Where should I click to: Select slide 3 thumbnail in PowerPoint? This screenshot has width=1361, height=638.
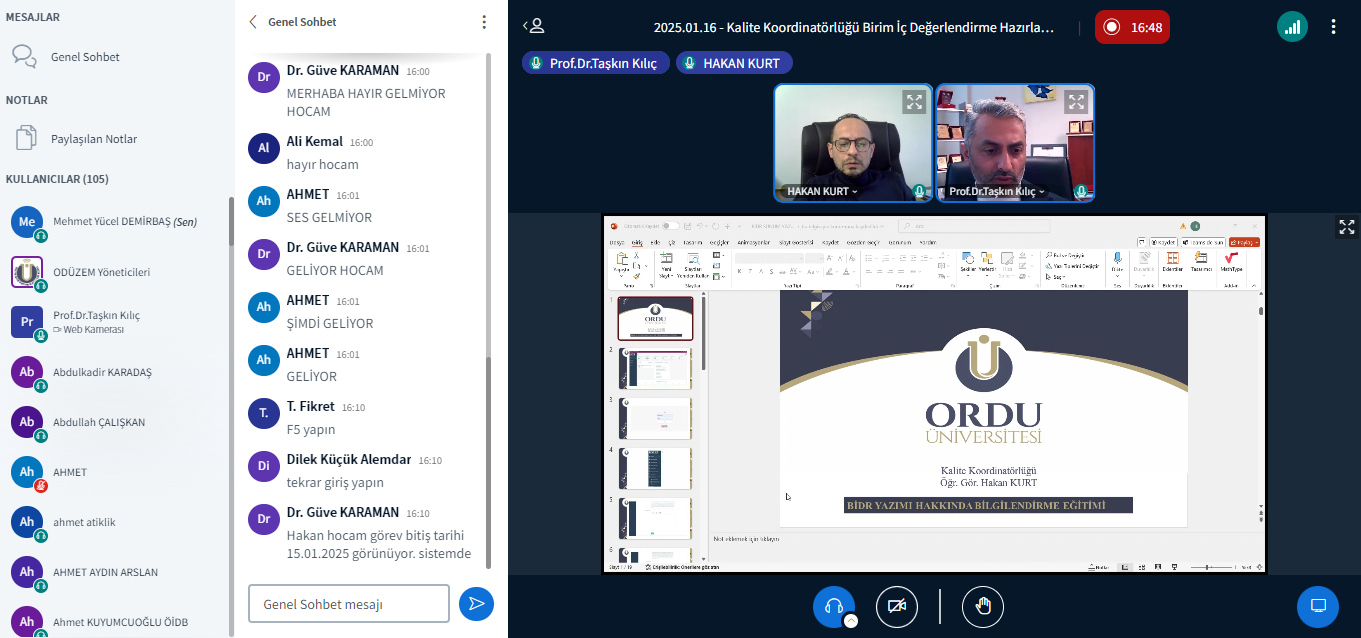pos(655,418)
